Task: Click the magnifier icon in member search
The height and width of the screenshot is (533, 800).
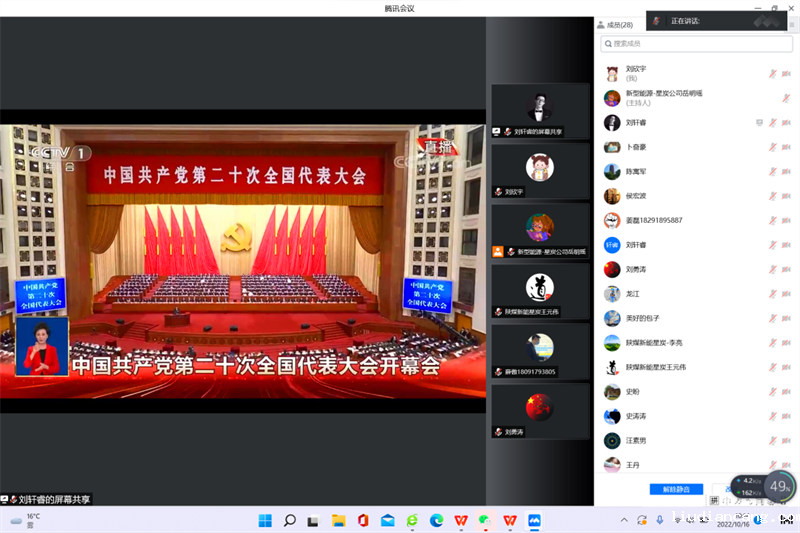Action: (x=607, y=44)
